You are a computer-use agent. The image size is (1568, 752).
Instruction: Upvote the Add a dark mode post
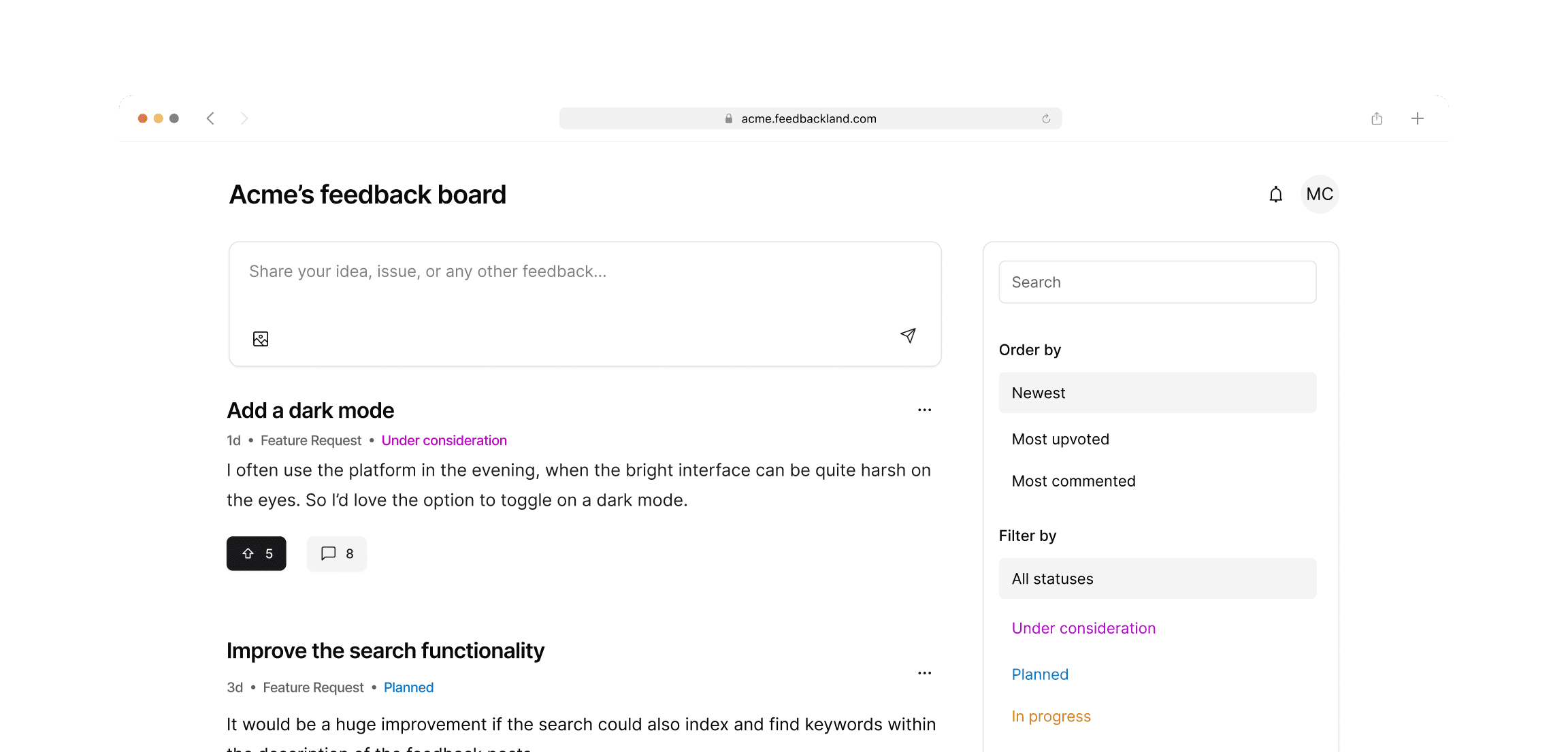(x=256, y=553)
